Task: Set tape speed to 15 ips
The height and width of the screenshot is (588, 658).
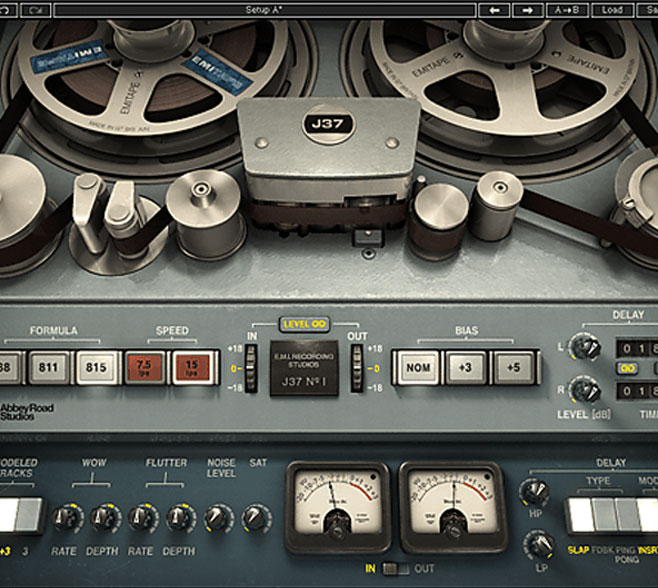Action: [192, 368]
